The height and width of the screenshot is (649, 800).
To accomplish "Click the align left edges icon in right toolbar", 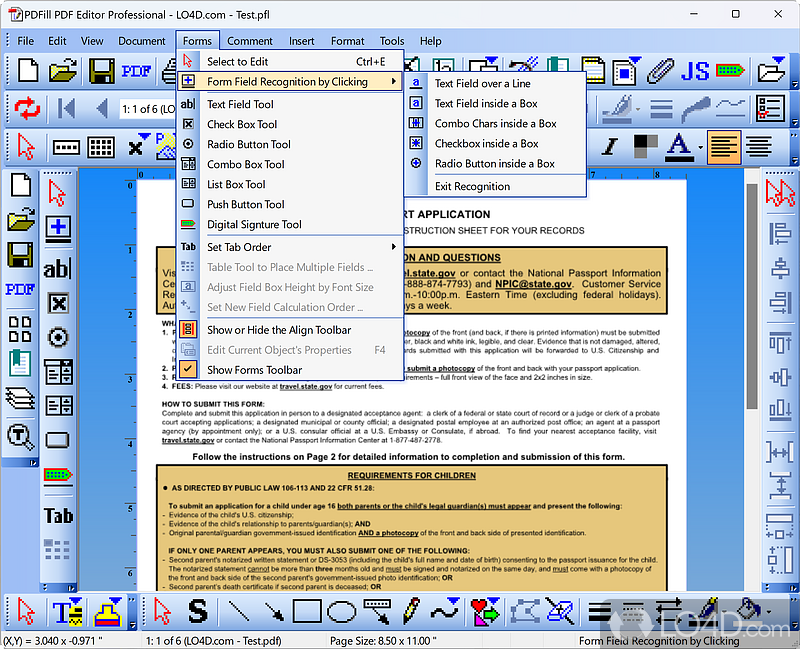I will tap(780, 233).
